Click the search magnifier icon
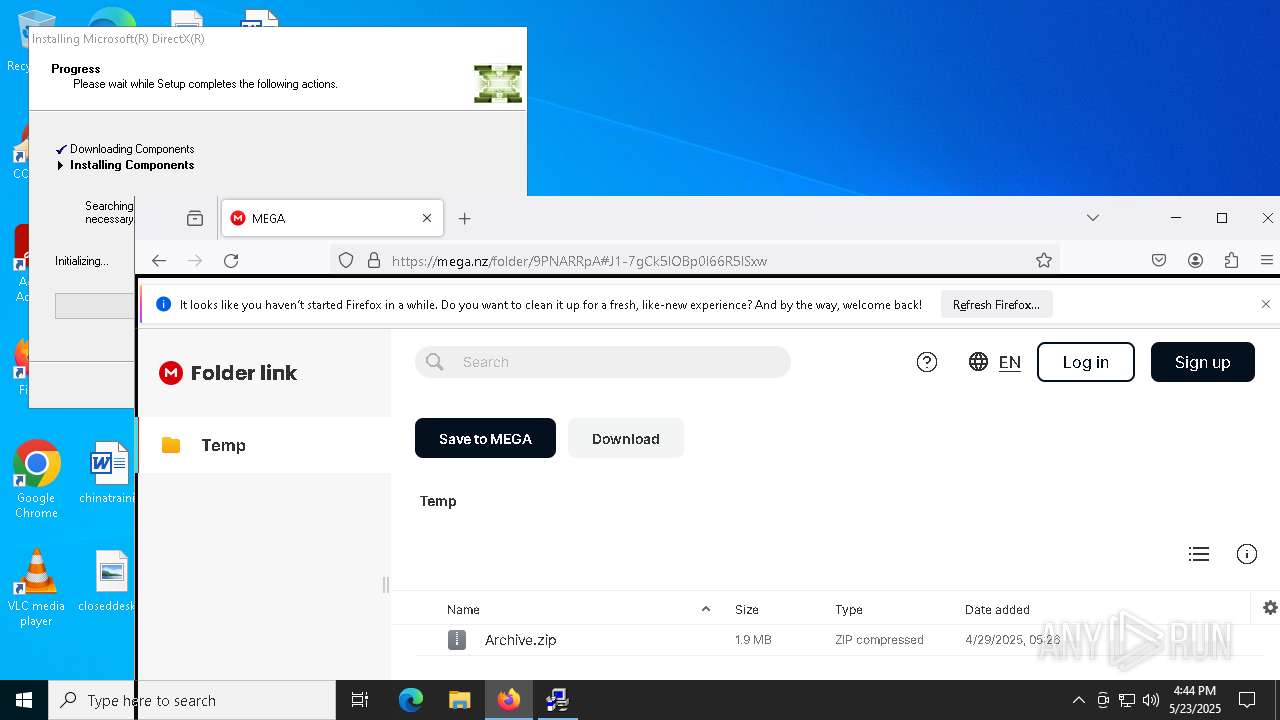Viewport: 1280px width, 720px height. click(435, 362)
